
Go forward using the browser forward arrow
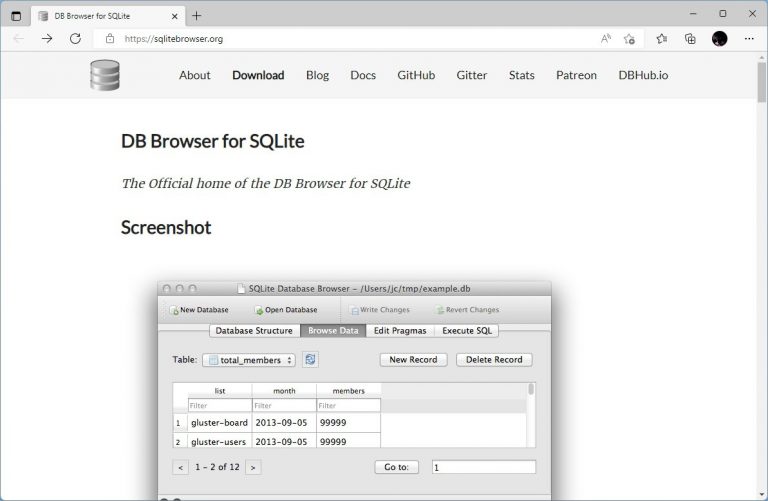(47, 38)
